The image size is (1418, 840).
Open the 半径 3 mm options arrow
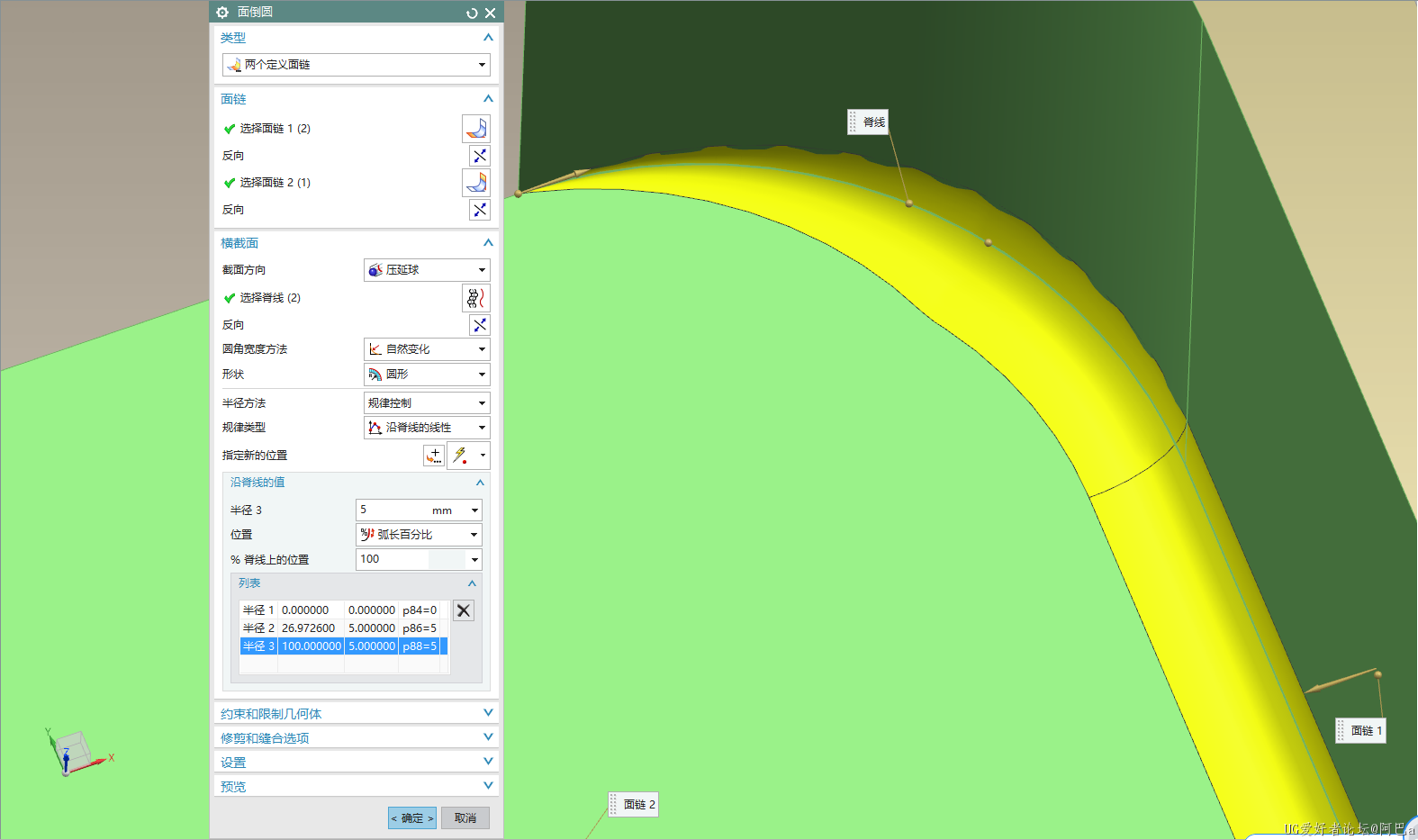tap(474, 510)
